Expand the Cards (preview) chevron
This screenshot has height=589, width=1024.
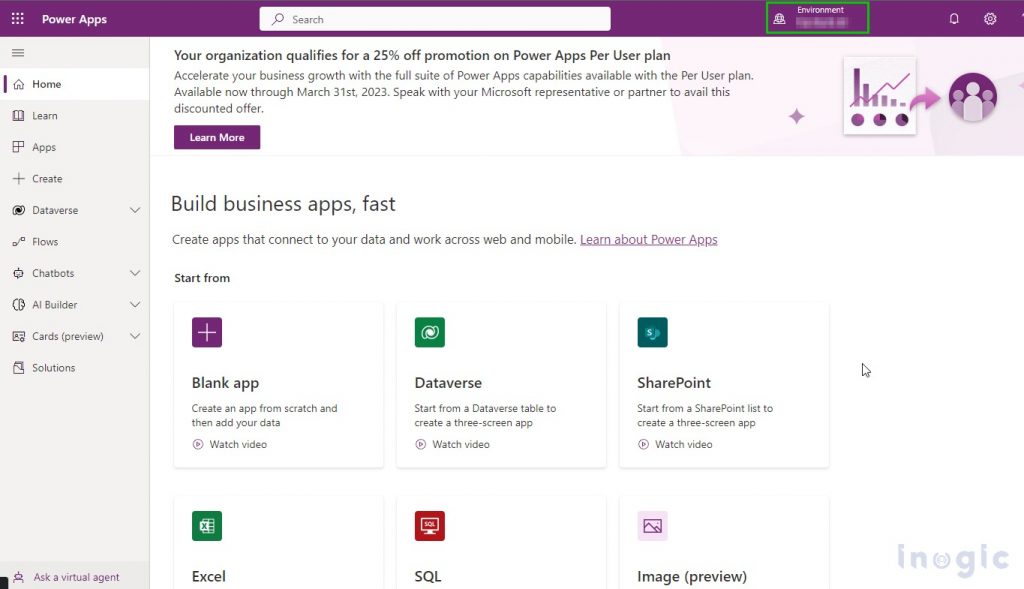click(x=135, y=336)
